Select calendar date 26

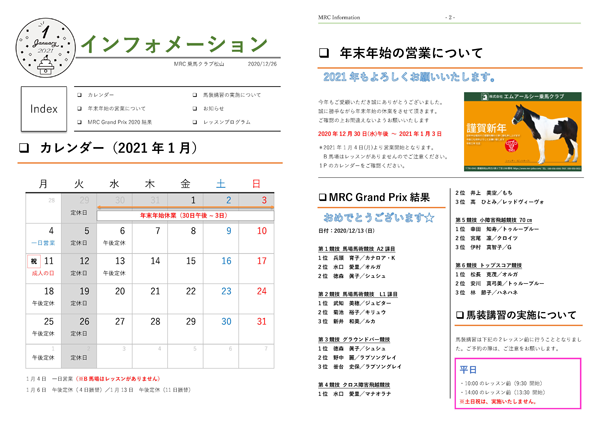(x=84, y=321)
